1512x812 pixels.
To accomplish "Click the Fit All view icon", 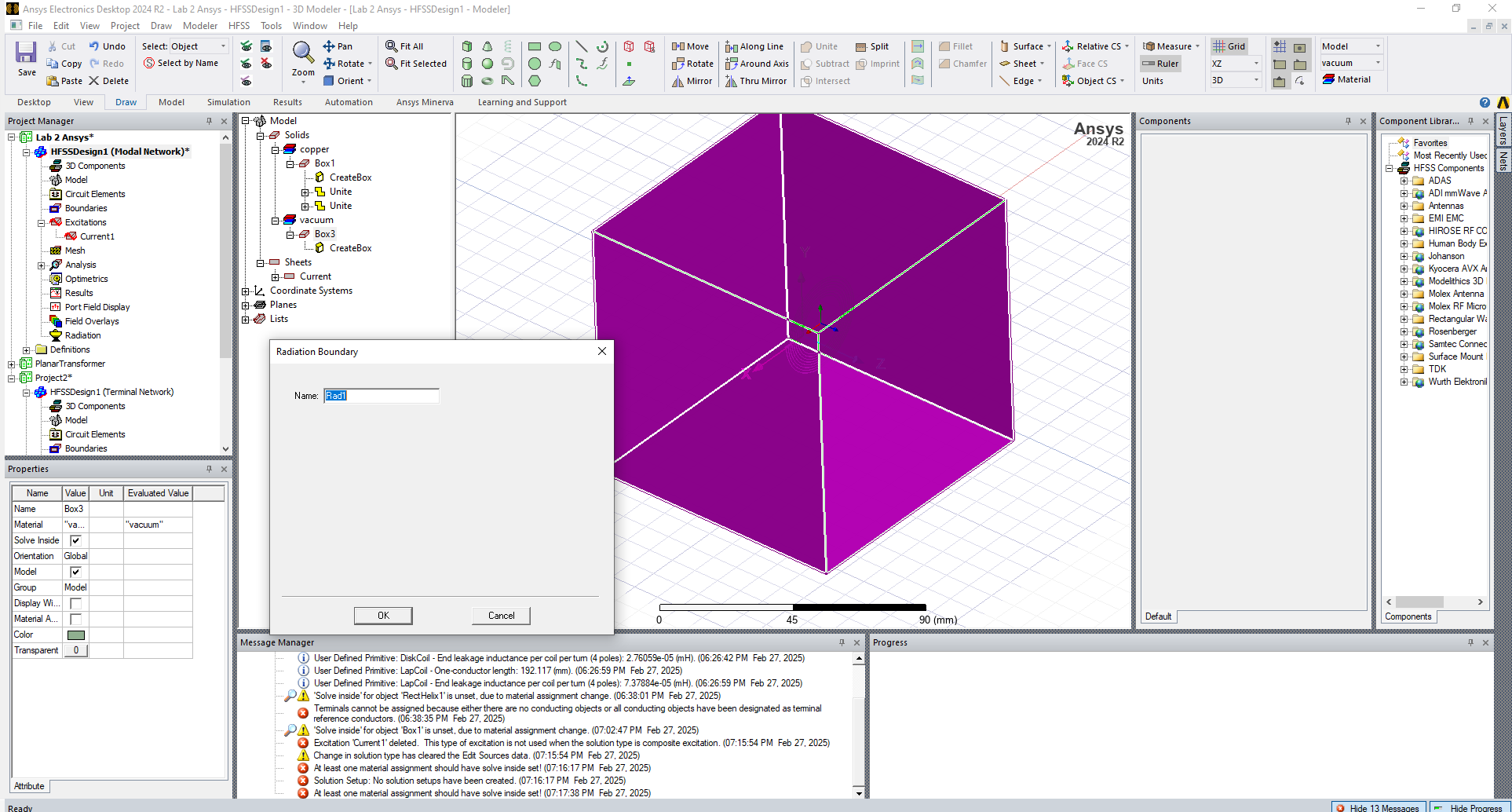I will click(392, 46).
